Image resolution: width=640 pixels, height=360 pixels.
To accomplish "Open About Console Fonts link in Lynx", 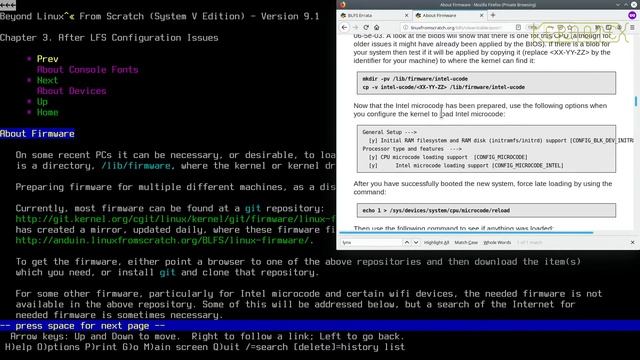I will click(87, 69).
